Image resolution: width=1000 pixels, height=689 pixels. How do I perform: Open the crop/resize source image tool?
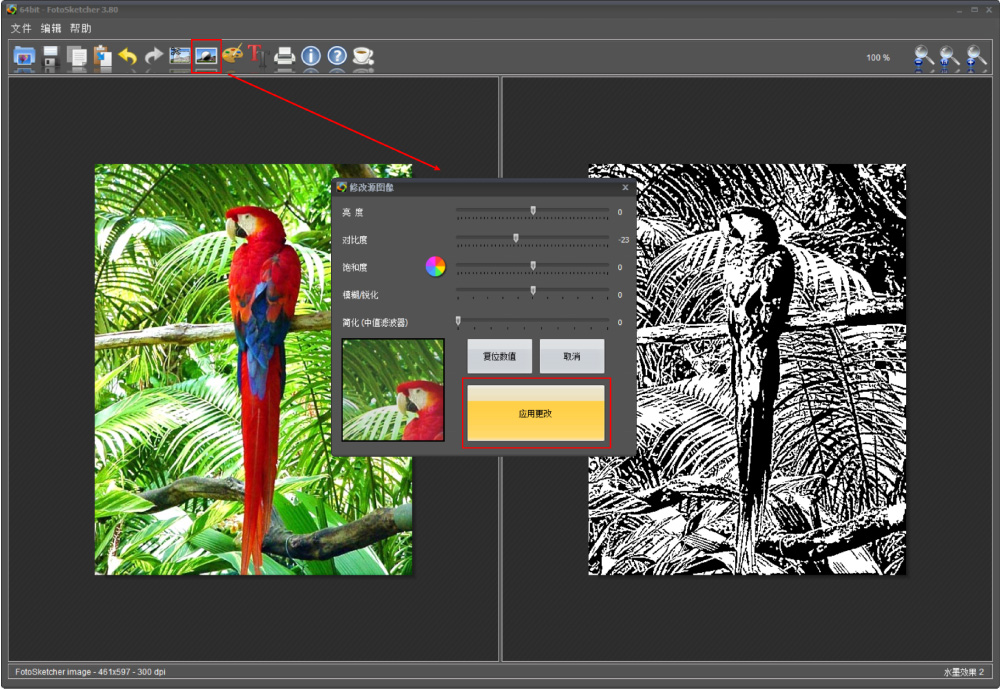click(180, 56)
